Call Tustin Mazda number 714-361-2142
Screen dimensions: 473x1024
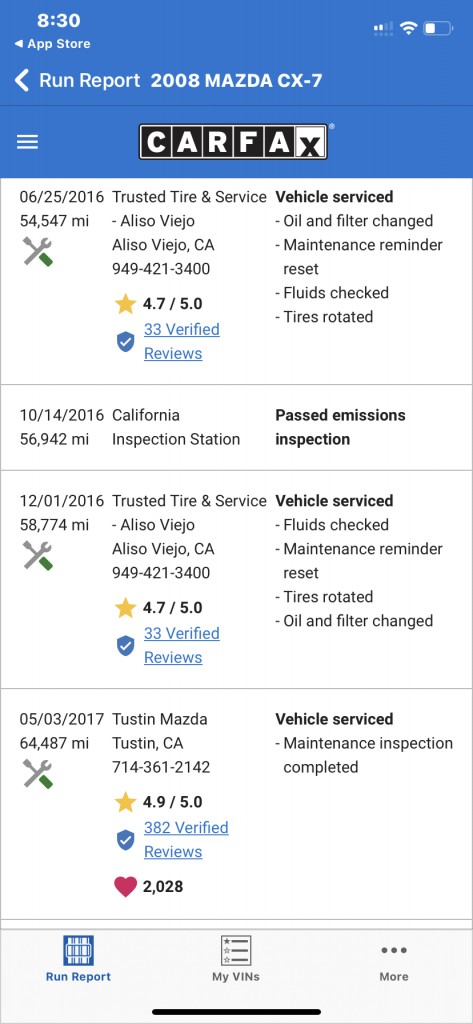click(161, 767)
